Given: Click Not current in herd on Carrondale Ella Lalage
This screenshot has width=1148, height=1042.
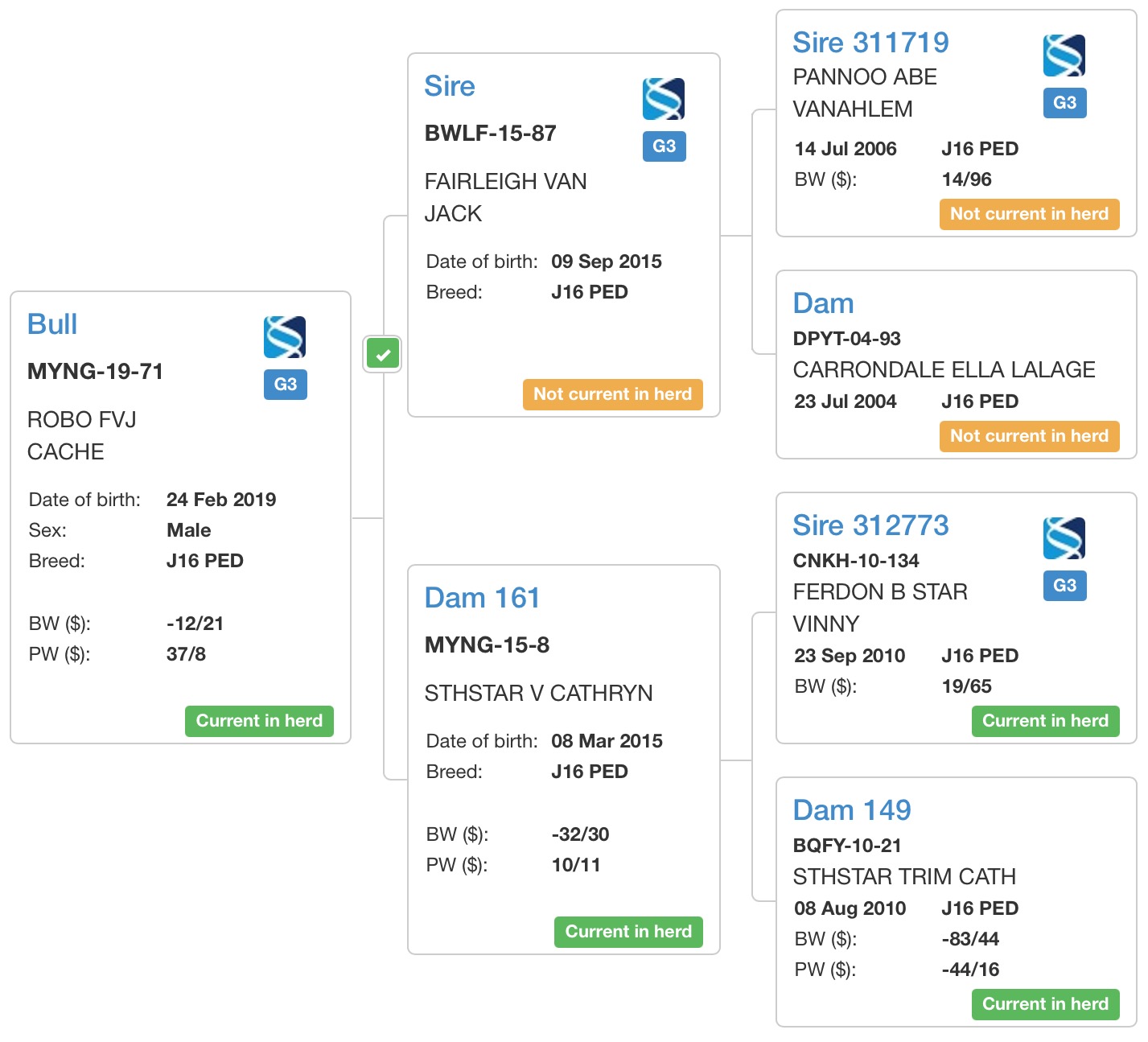Looking at the screenshot, I should [x=1029, y=436].
